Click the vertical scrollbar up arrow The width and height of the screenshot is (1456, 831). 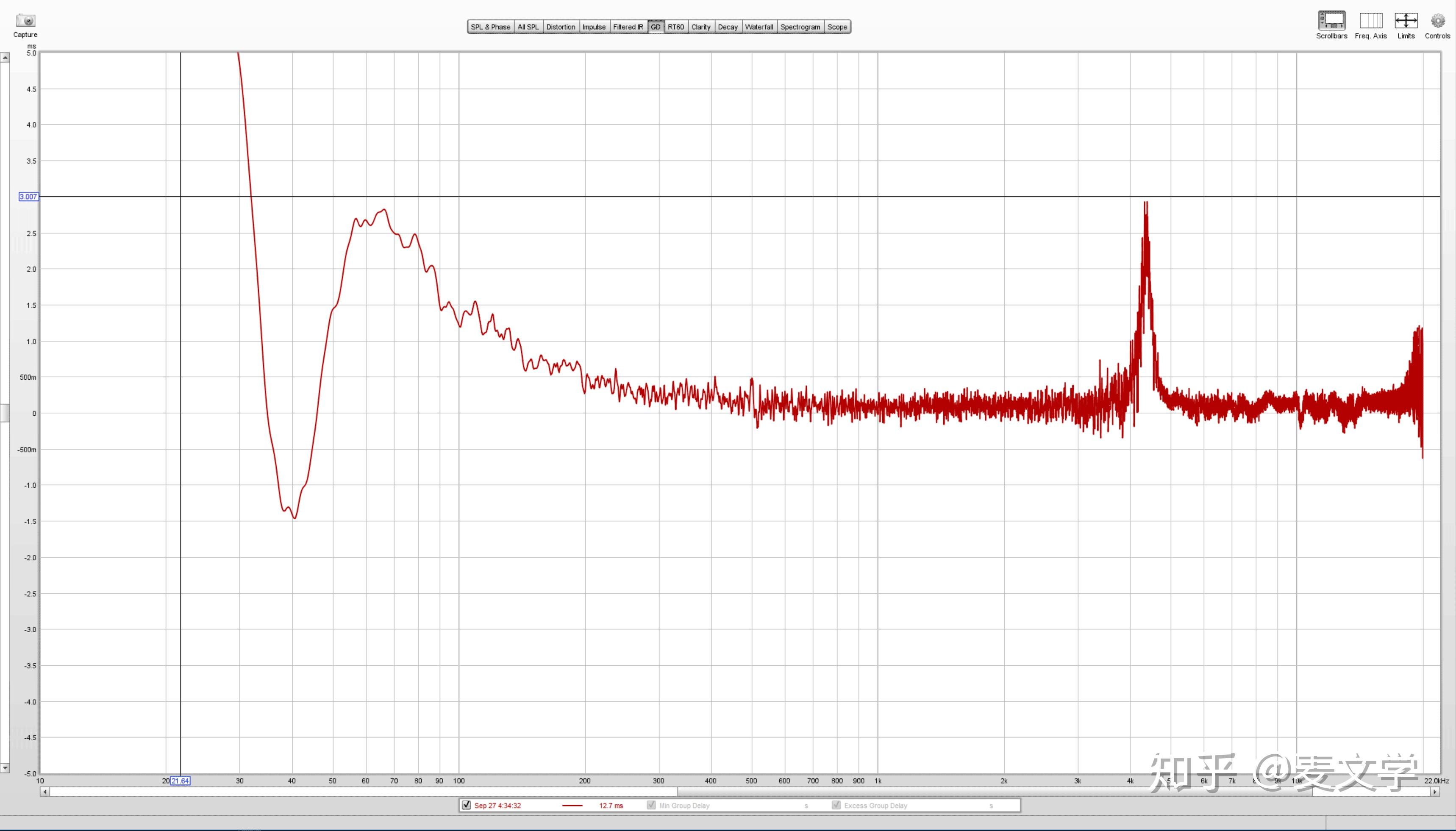5,58
